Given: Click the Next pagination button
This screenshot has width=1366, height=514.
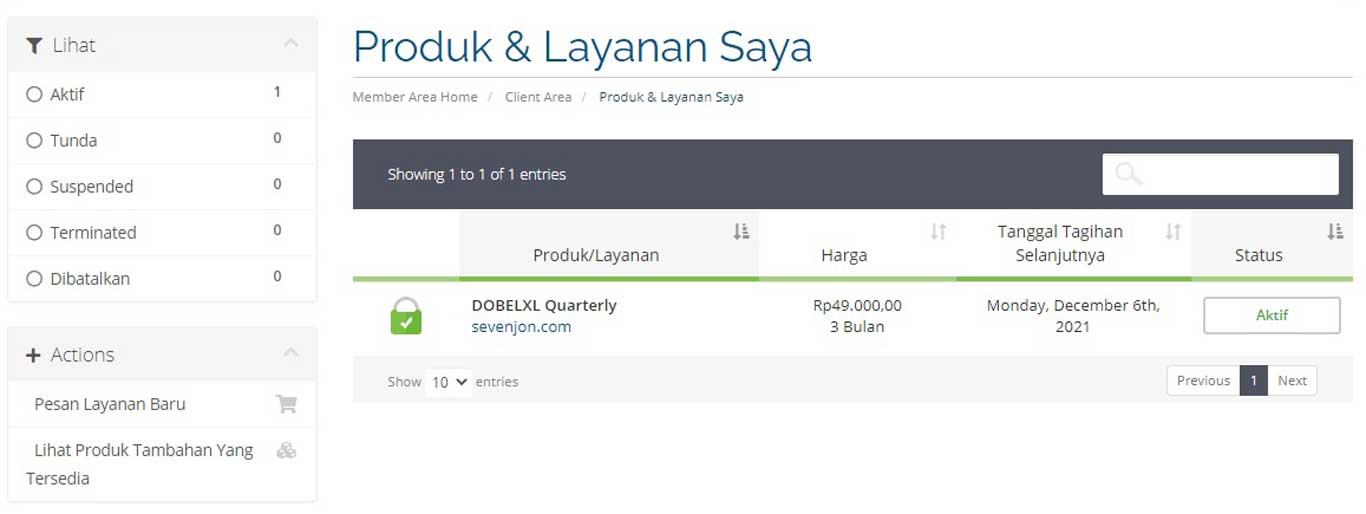Looking at the screenshot, I should tap(1292, 380).
